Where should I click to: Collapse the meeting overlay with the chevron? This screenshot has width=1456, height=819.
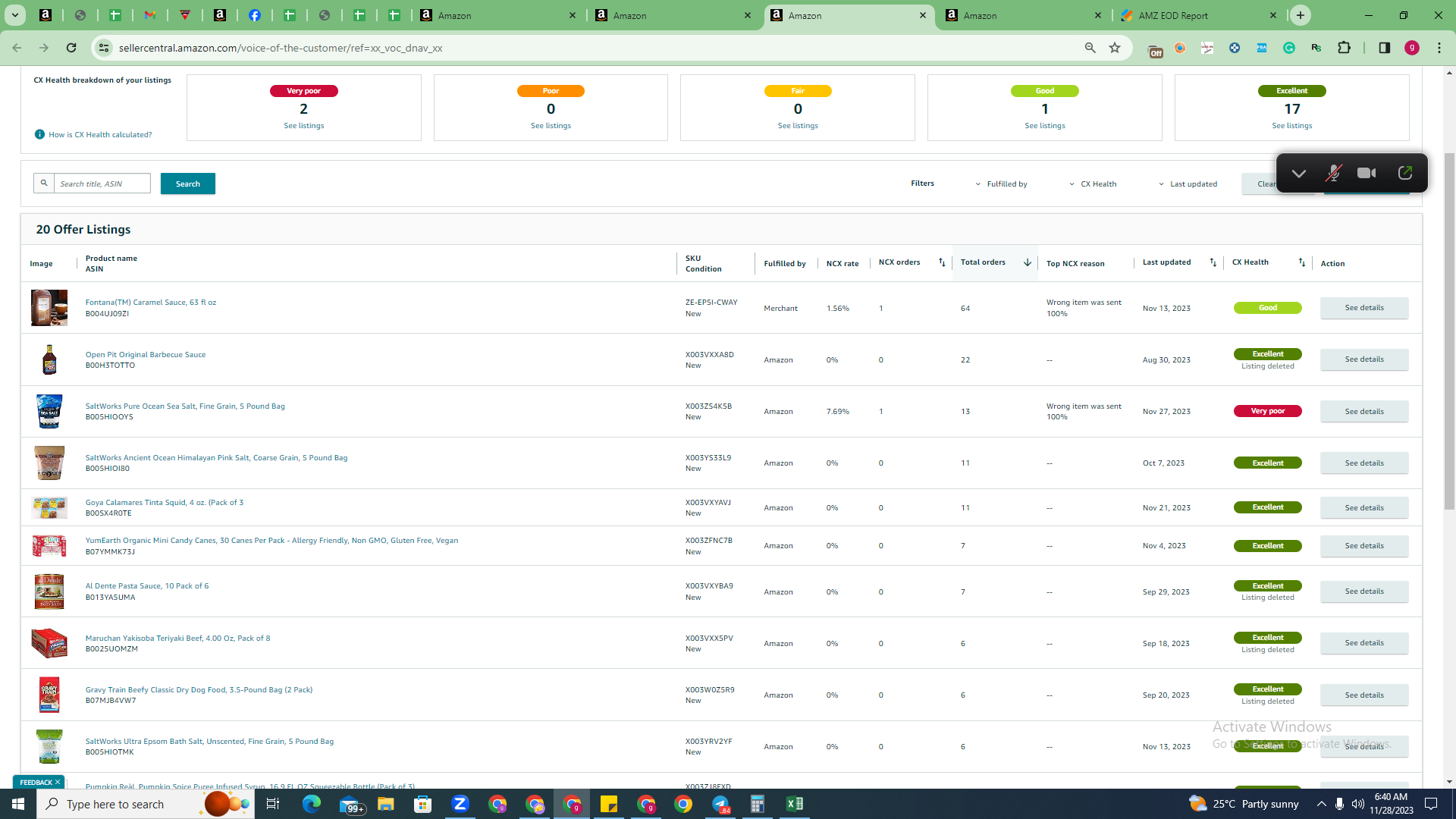[x=1299, y=174]
